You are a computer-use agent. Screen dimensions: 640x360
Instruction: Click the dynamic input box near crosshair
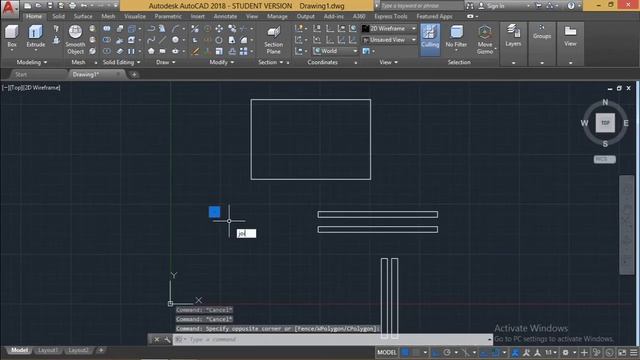(x=247, y=233)
